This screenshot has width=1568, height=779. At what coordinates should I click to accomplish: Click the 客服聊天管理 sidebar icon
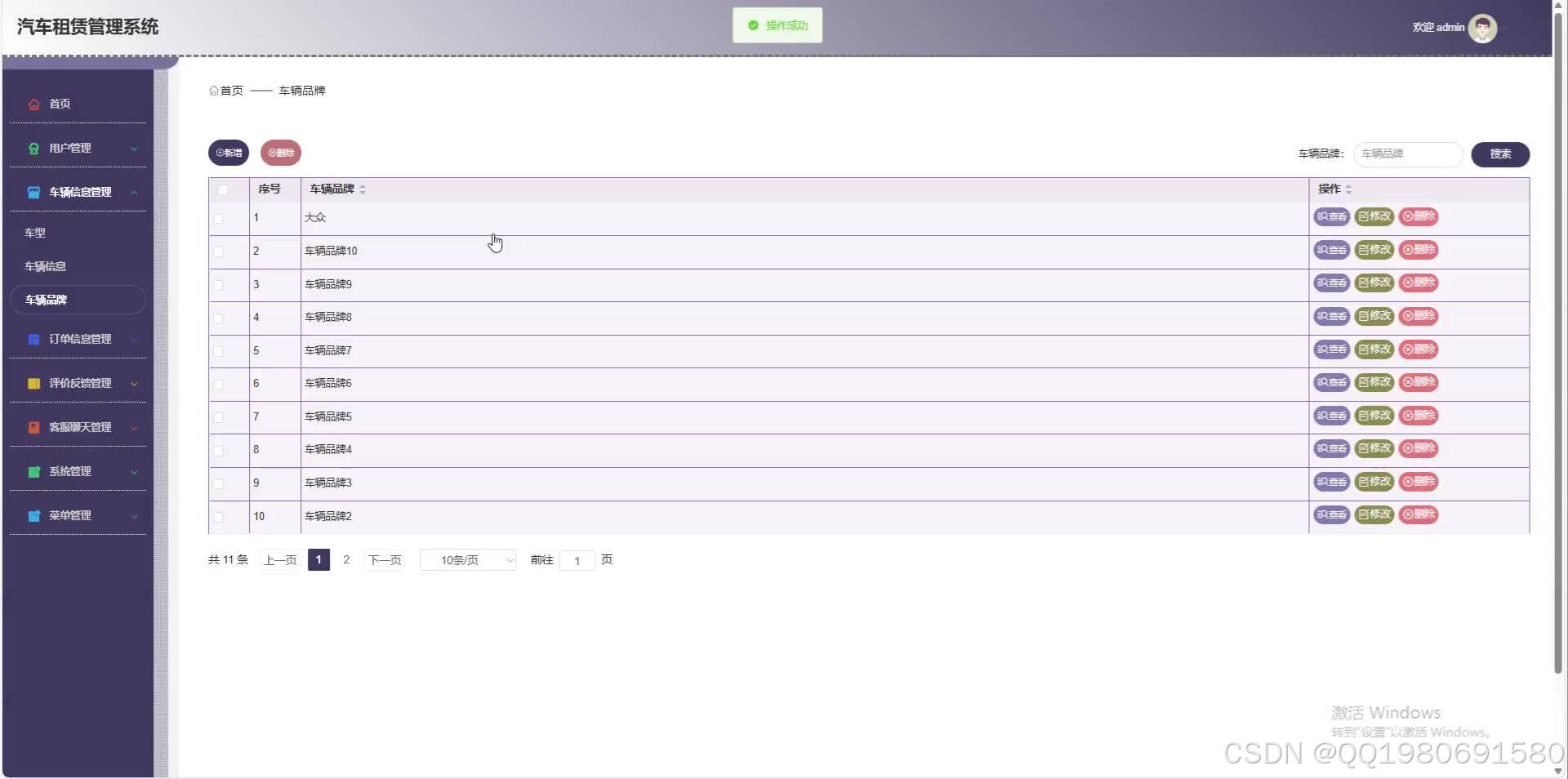[33, 428]
